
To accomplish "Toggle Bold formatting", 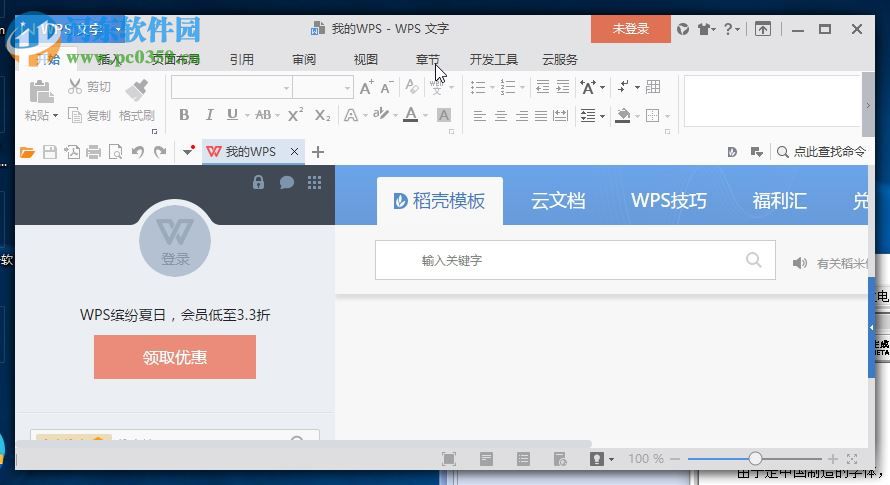I will 184,115.
